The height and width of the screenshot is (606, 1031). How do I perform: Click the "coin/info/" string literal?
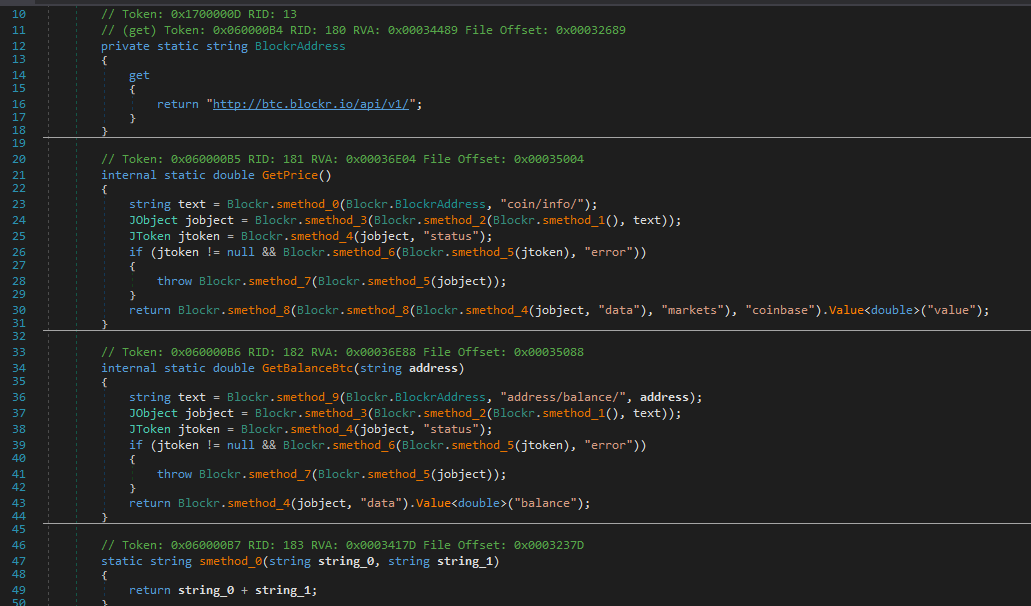(556, 204)
